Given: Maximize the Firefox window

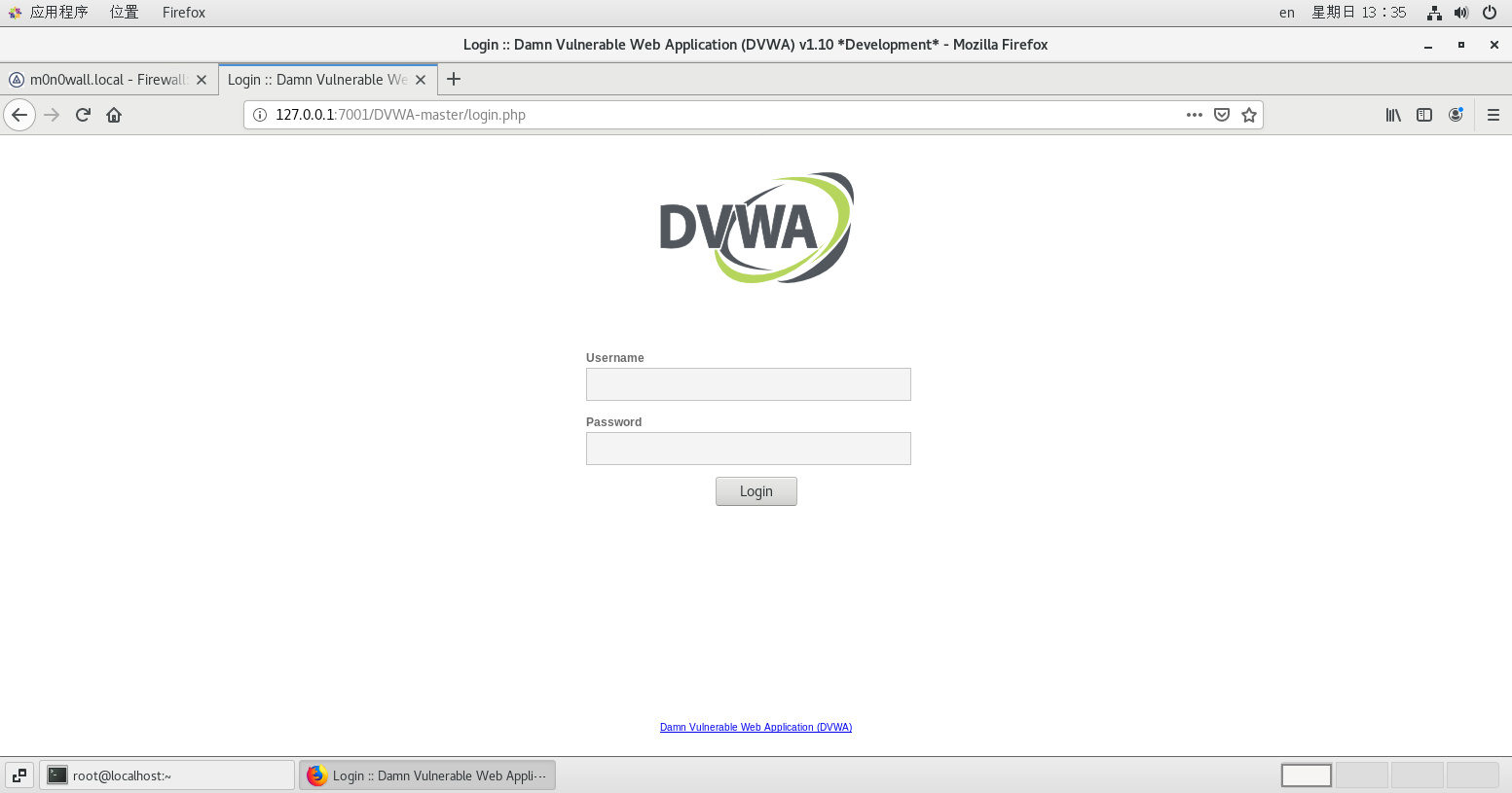Looking at the screenshot, I should point(1461,45).
